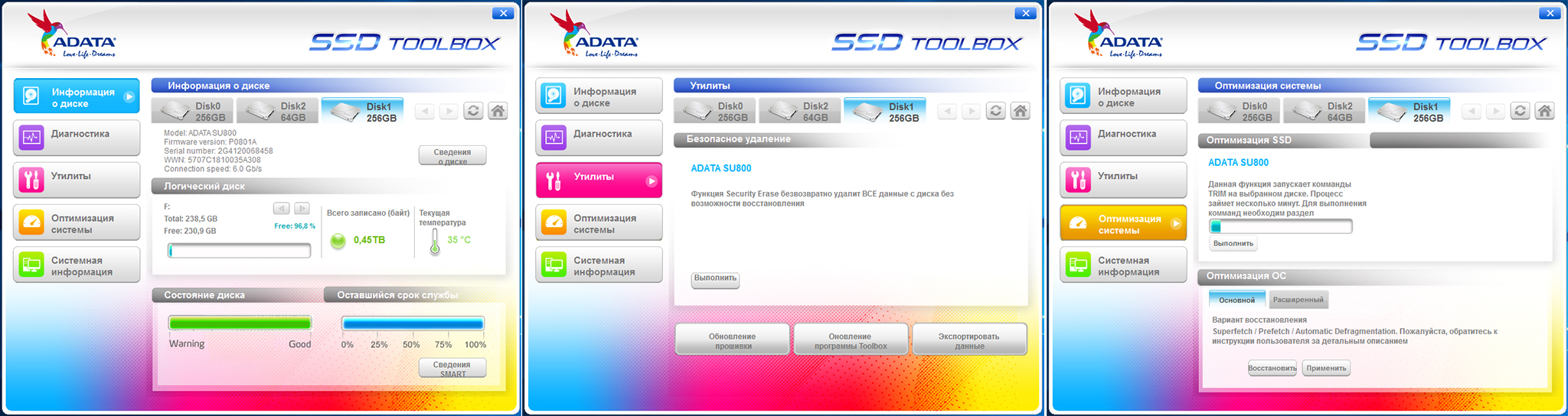Click the Free: 96,8 % text
Viewport: 1568px width, 416px height.
[x=295, y=226]
